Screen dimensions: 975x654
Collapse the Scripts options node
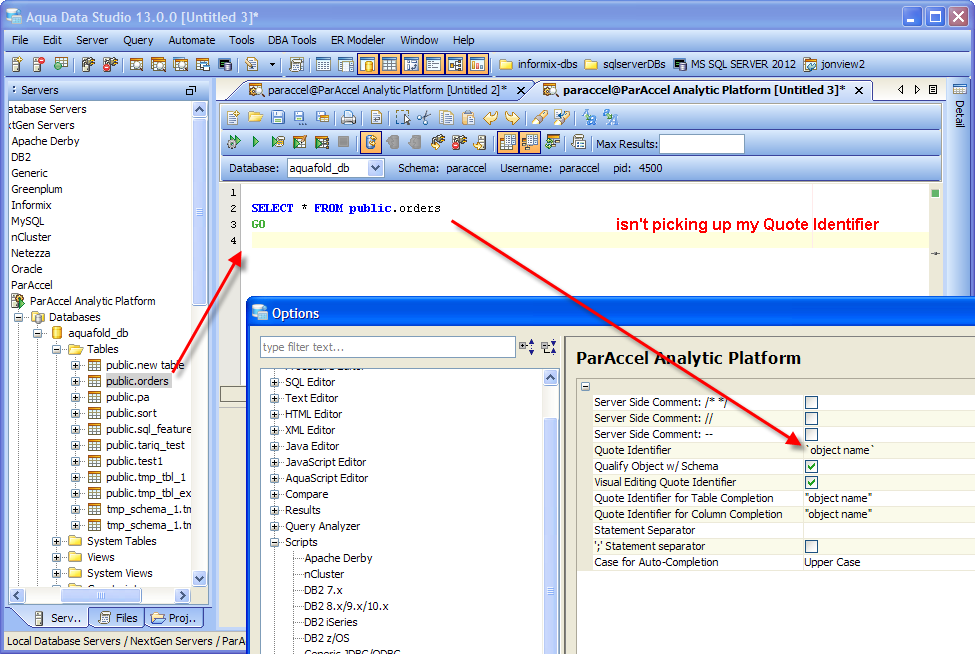click(x=274, y=542)
